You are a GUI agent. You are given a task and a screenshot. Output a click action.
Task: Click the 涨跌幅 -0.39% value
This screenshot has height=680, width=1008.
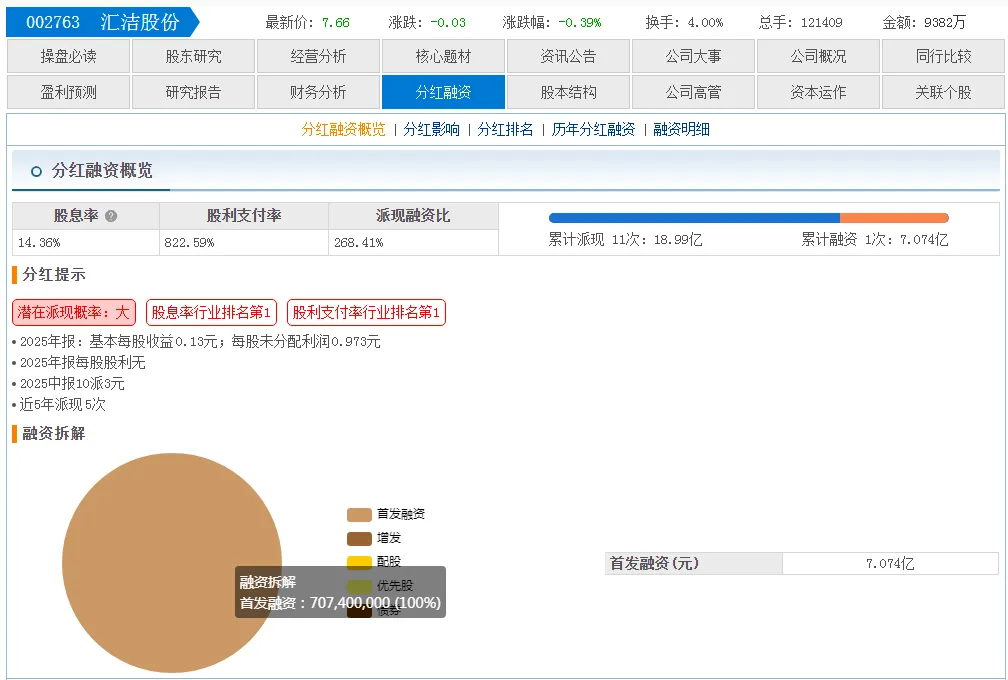pyautogui.click(x=580, y=22)
